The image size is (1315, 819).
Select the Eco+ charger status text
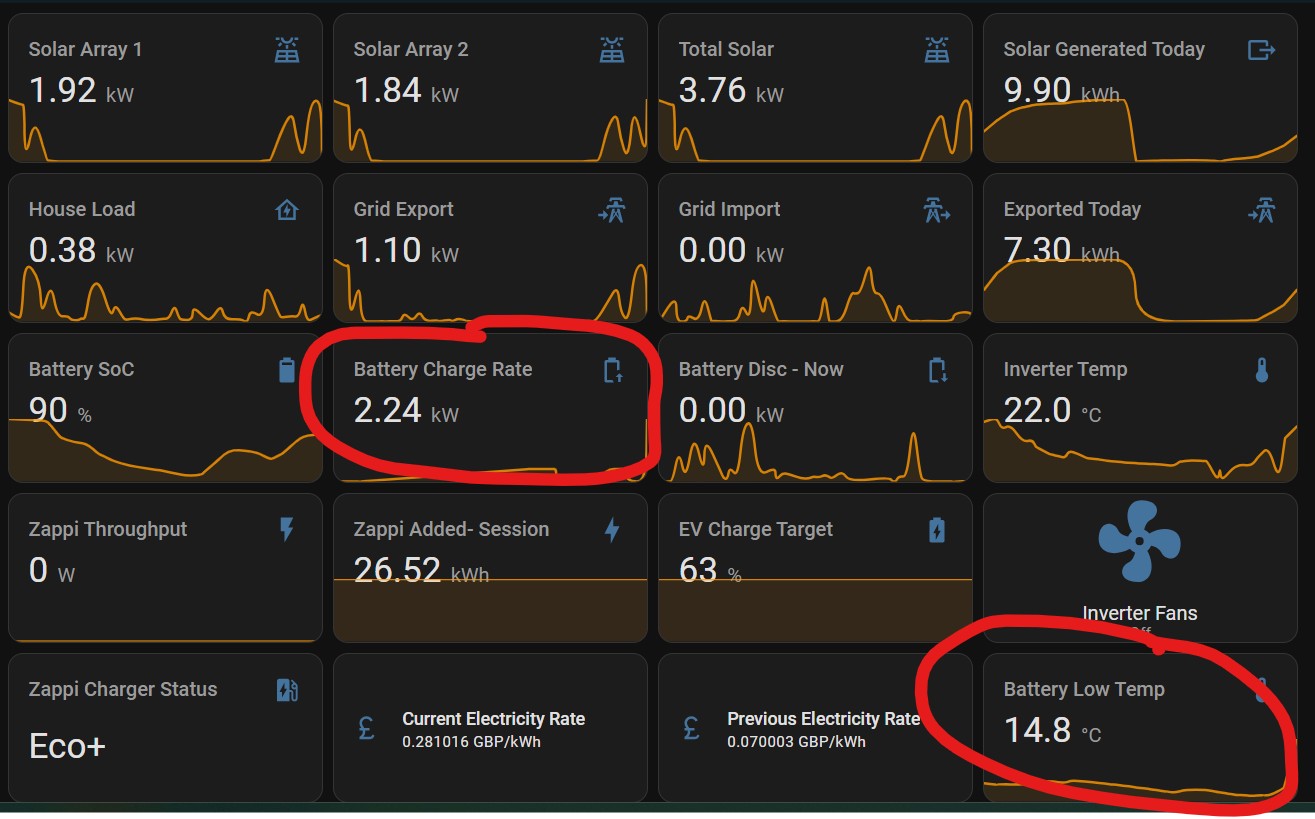[67, 746]
